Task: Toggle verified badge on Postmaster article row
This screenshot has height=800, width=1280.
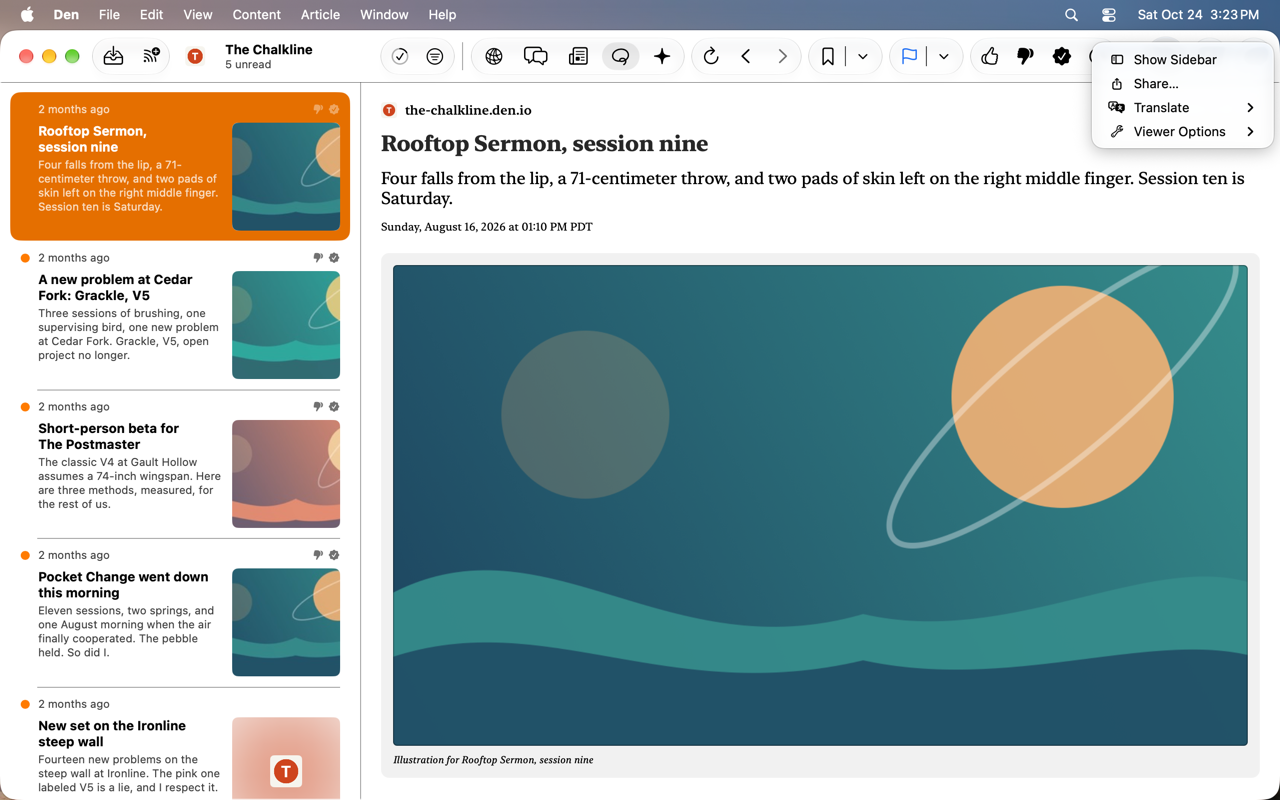Action: (x=334, y=407)
